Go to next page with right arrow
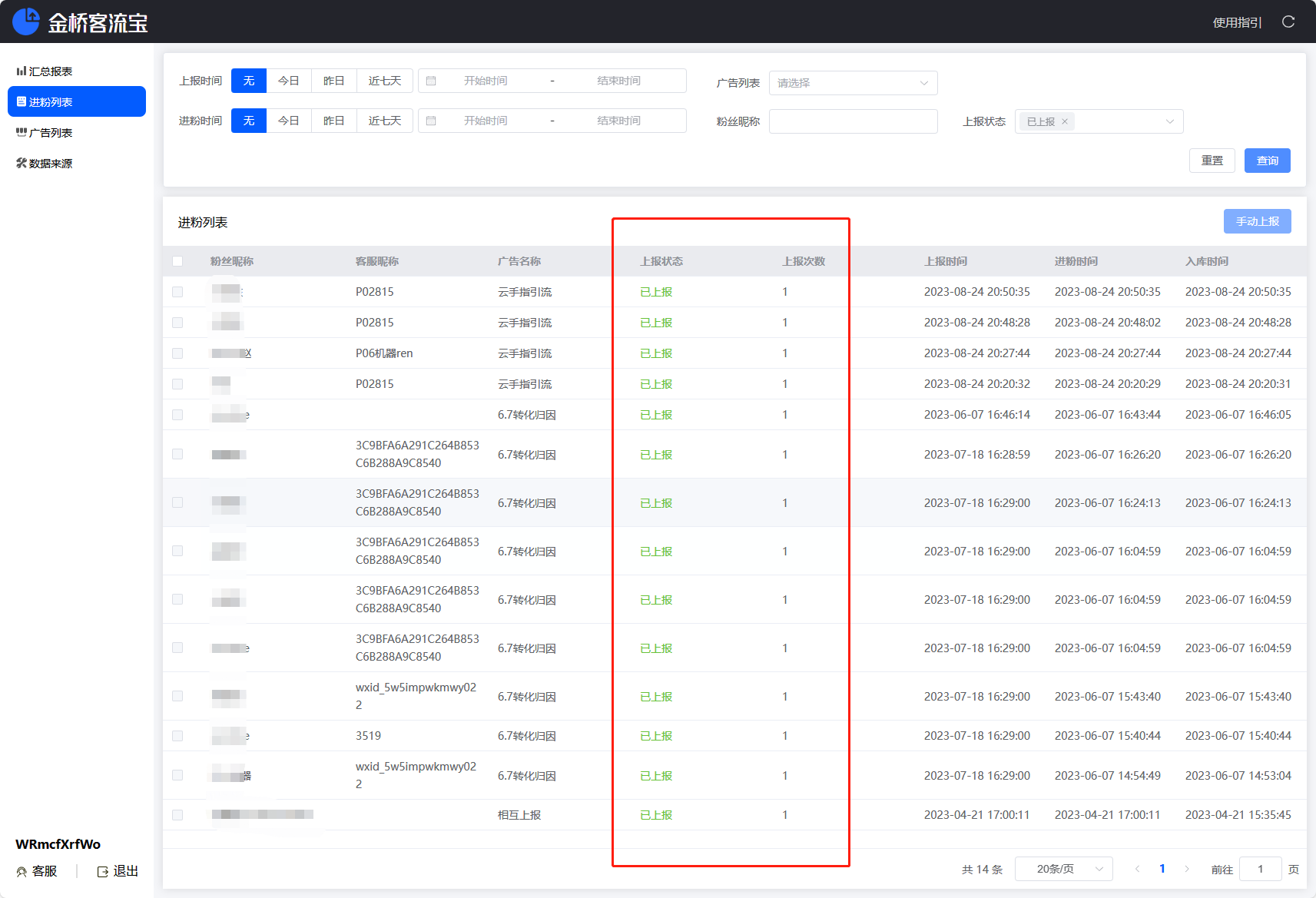The image size is (1316, 898). (x=1187, y=869)
